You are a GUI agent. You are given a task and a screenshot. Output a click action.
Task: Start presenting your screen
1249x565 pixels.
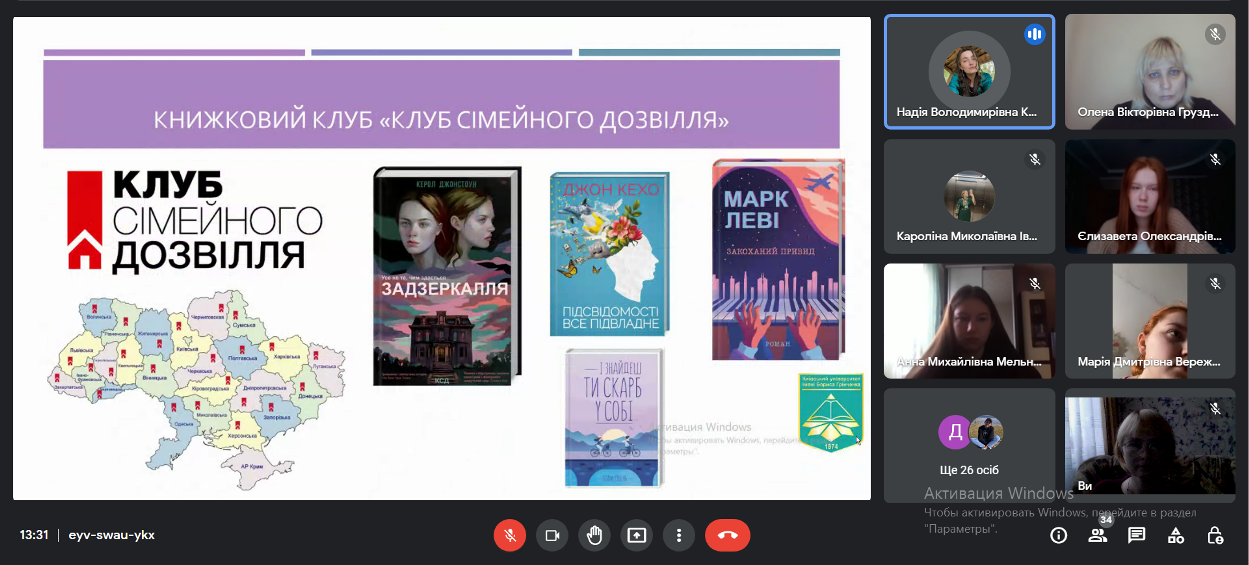pyautogui.click(x=636, y=535)
